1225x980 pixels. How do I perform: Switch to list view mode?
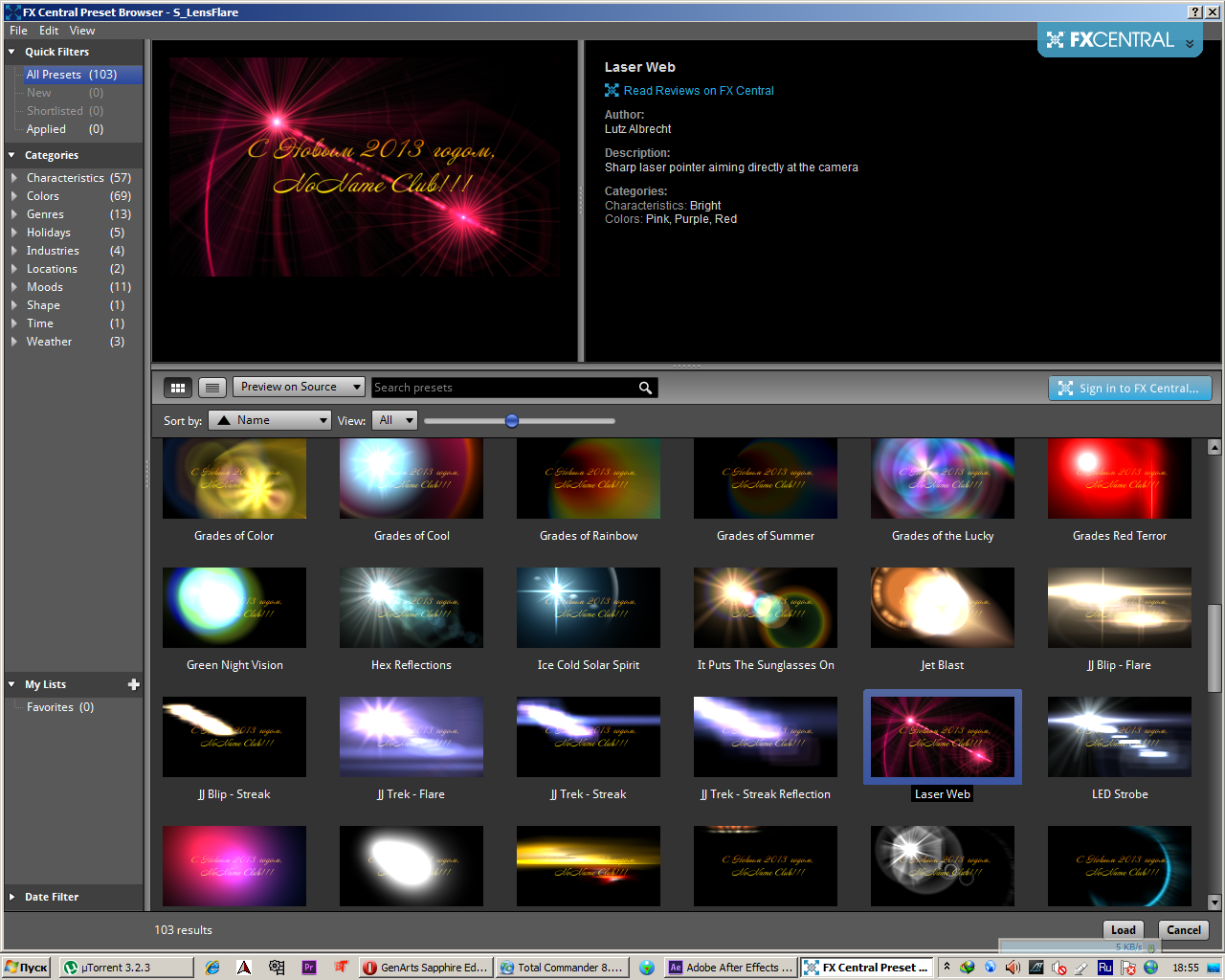pyautogui.click(x=212, y=388)
